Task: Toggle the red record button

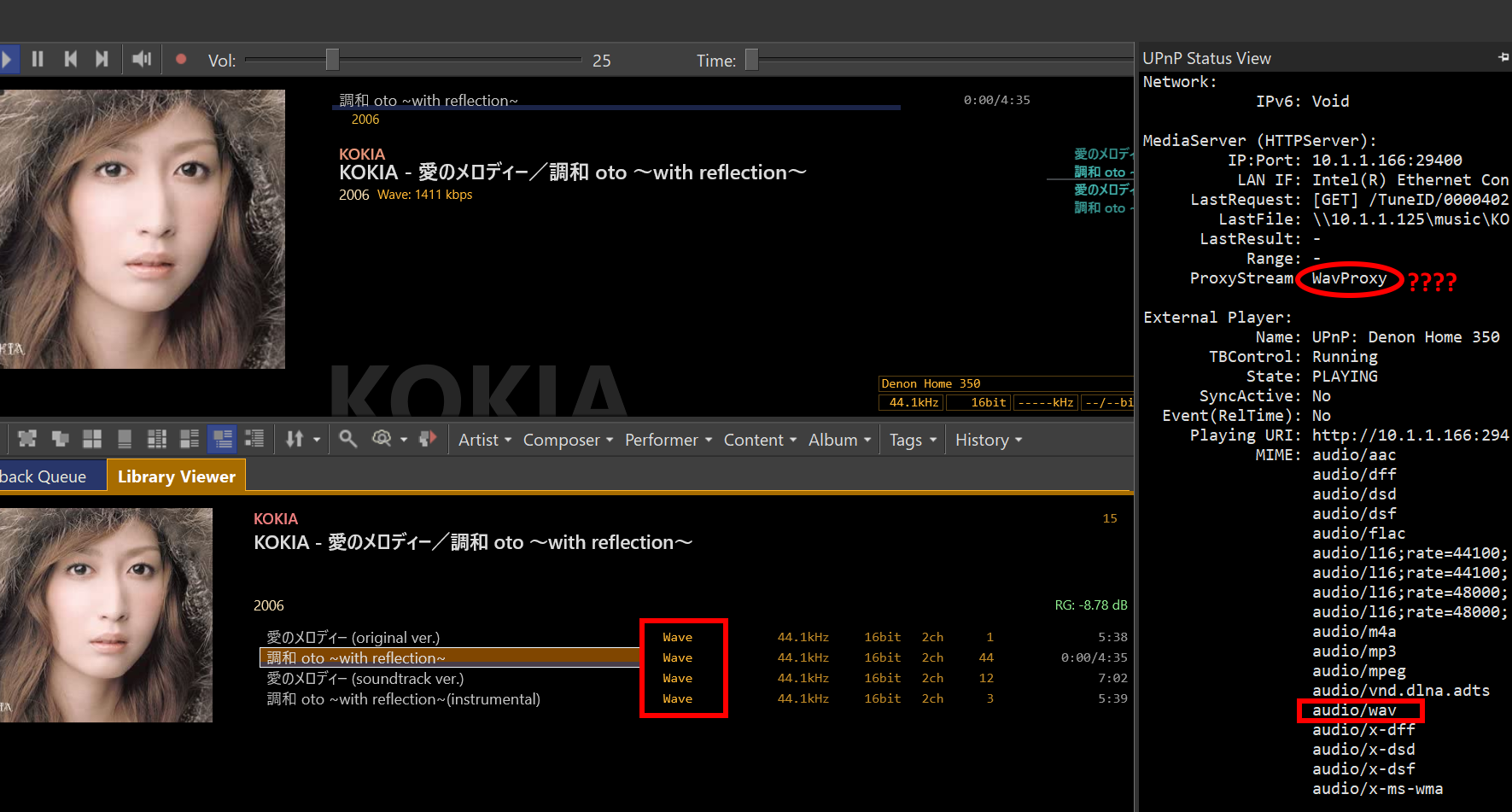Action: (181, 59)
